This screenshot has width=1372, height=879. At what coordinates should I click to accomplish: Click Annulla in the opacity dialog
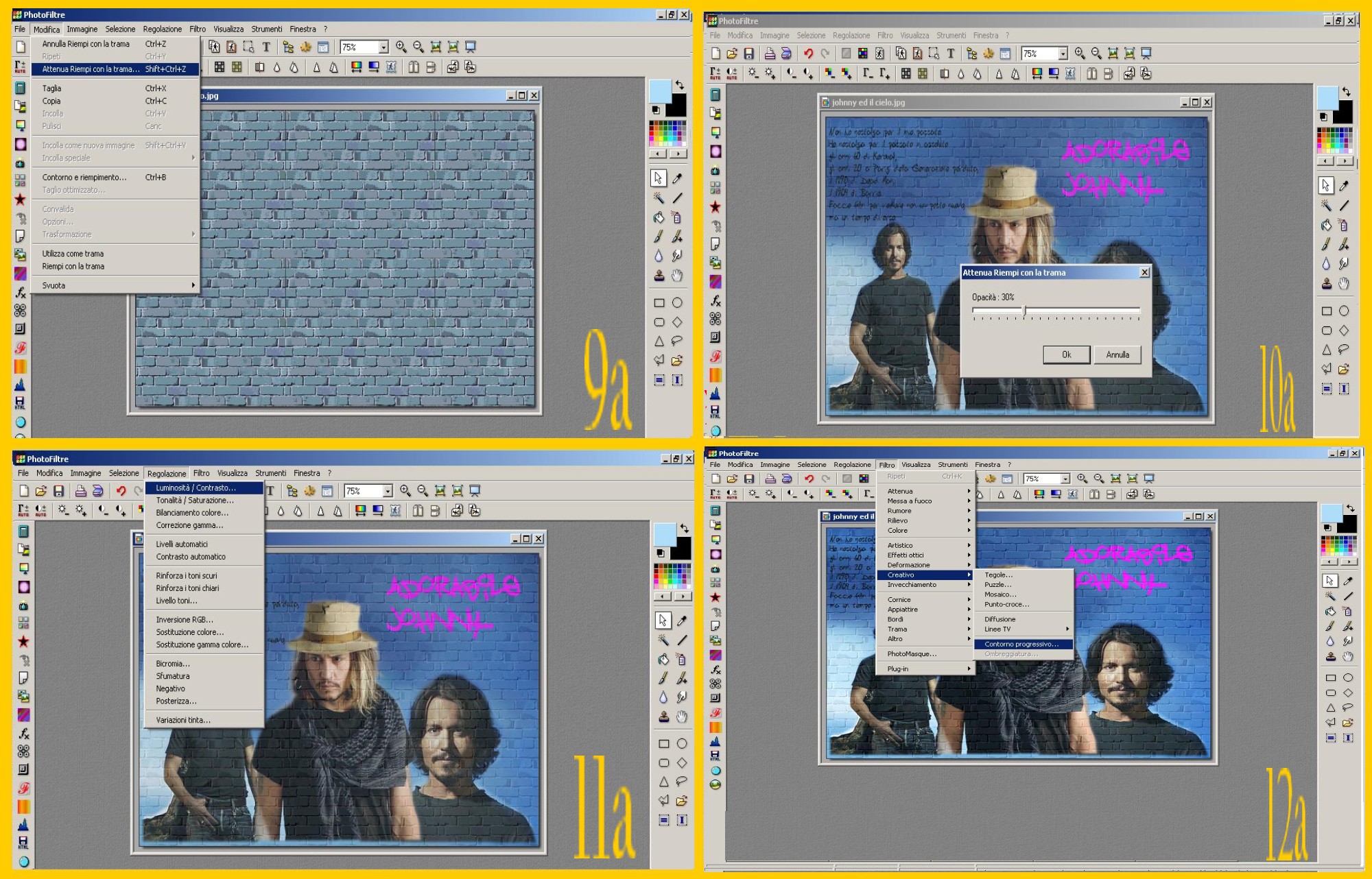point(1117,354)
